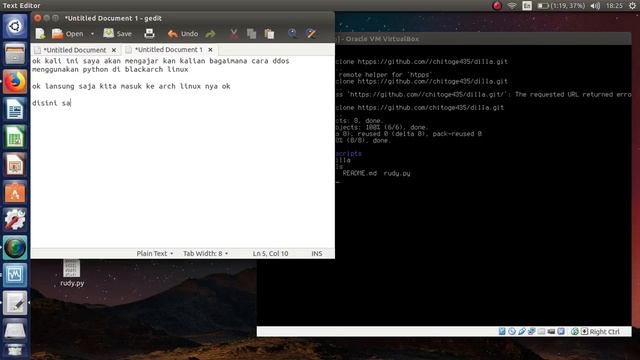Open the Tab Width: 8 dropdown
This screenshot has width=640, height=360.
(x=205, y=253)
